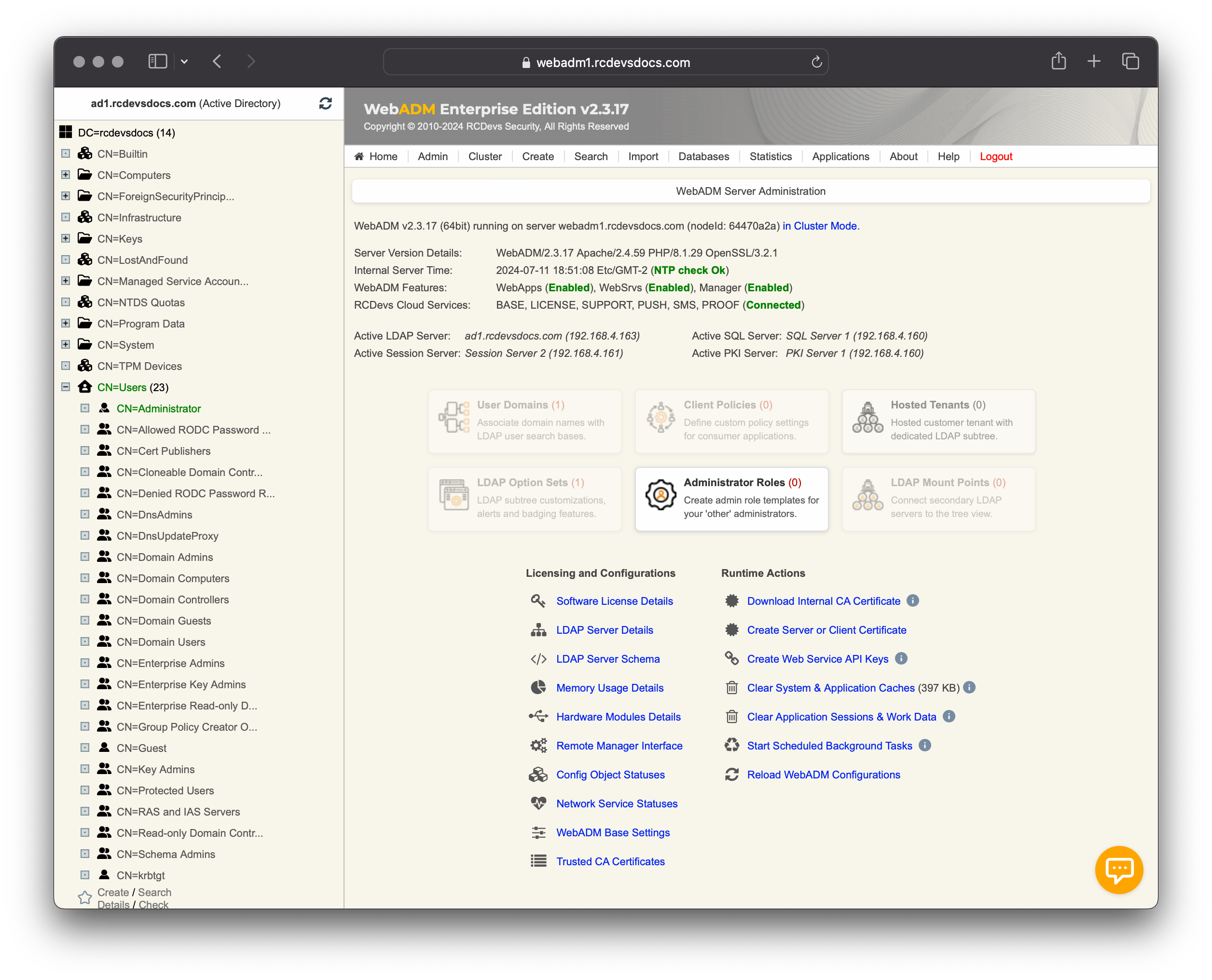Click info icon next to Download Internal CA Certificate

pyautogui.click(x=913, y=600)
